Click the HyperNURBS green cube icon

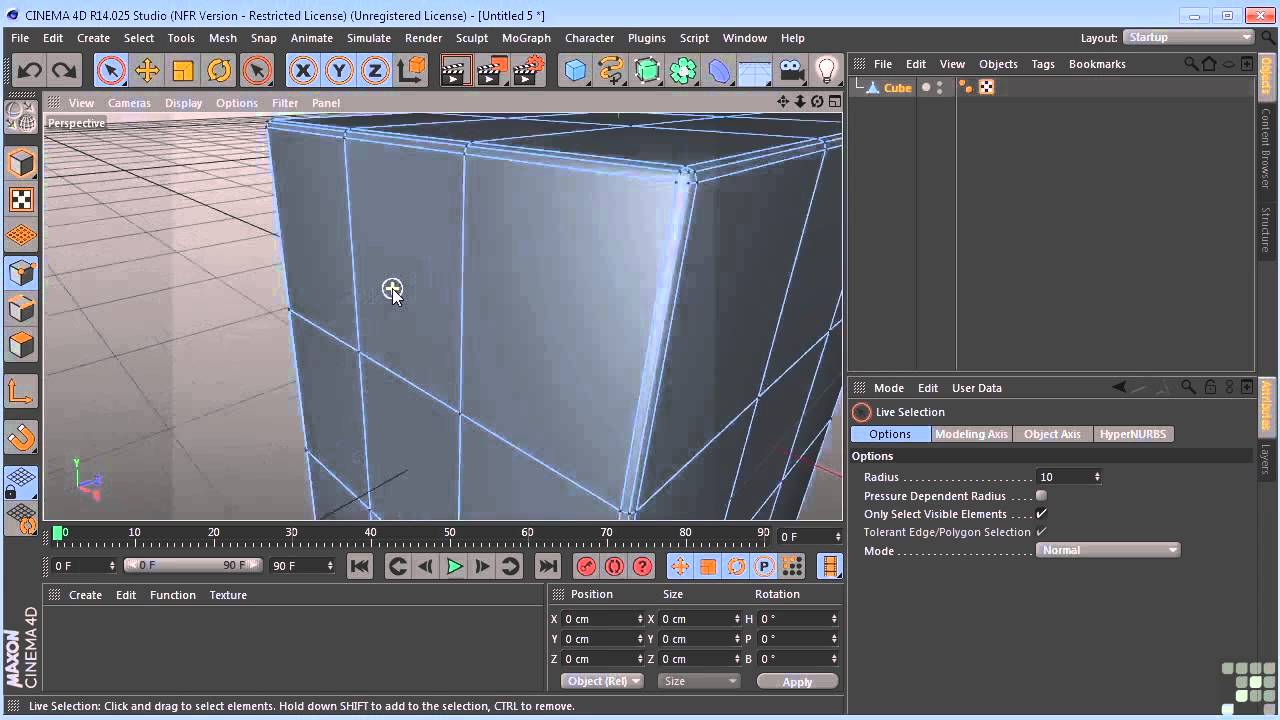648,70
